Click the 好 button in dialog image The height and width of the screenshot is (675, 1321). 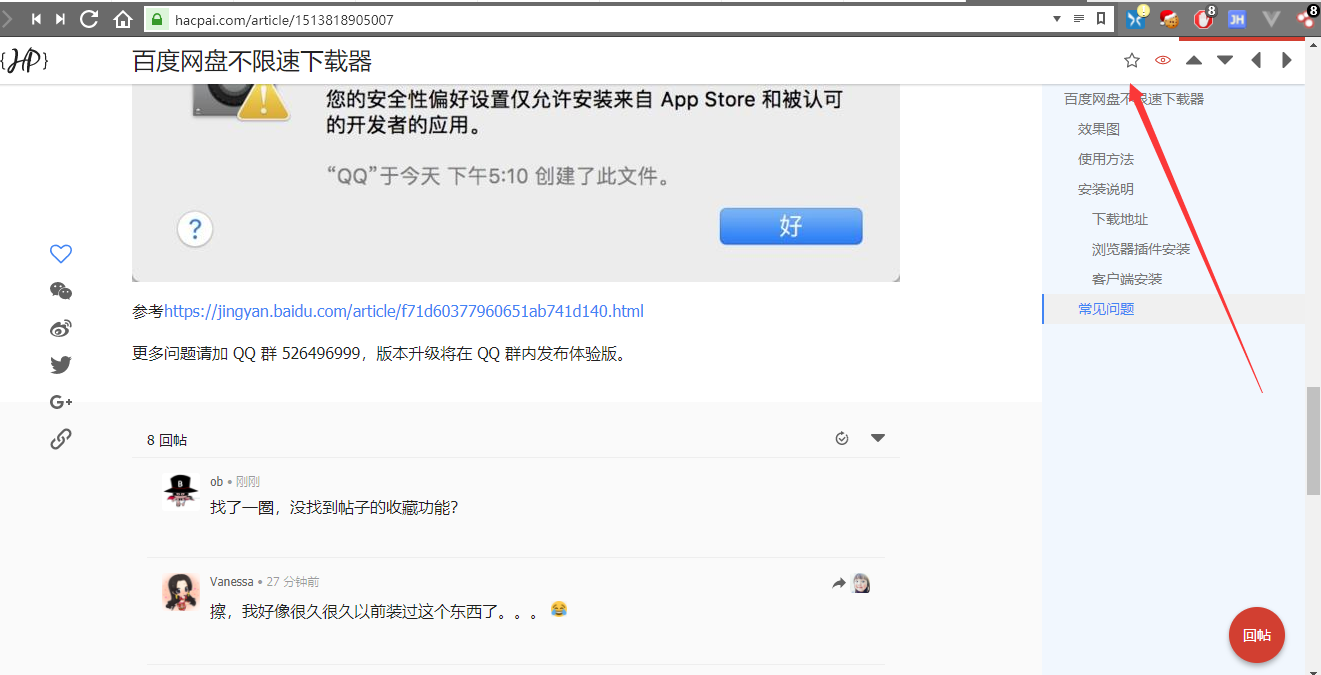click(x=791, y=226)
